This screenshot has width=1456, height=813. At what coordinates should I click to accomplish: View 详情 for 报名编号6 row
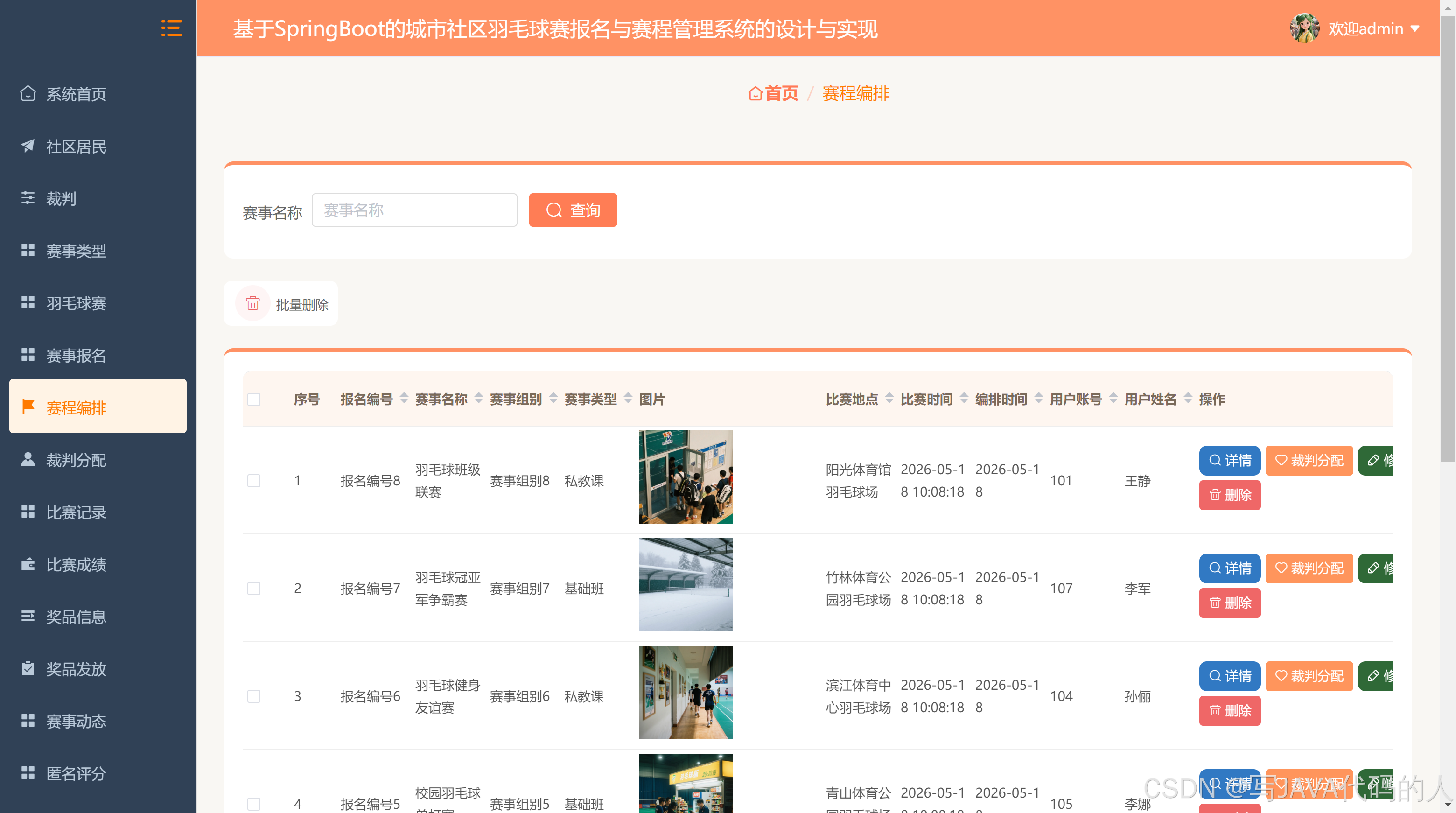[x=1229, y=676]
